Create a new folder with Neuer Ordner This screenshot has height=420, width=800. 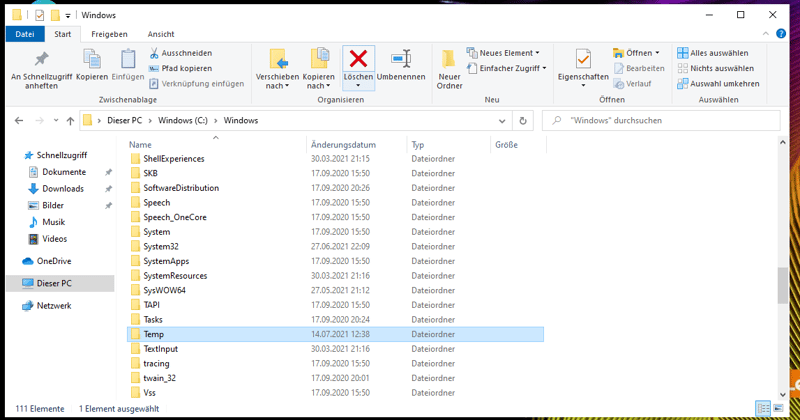tap(449, 68)
